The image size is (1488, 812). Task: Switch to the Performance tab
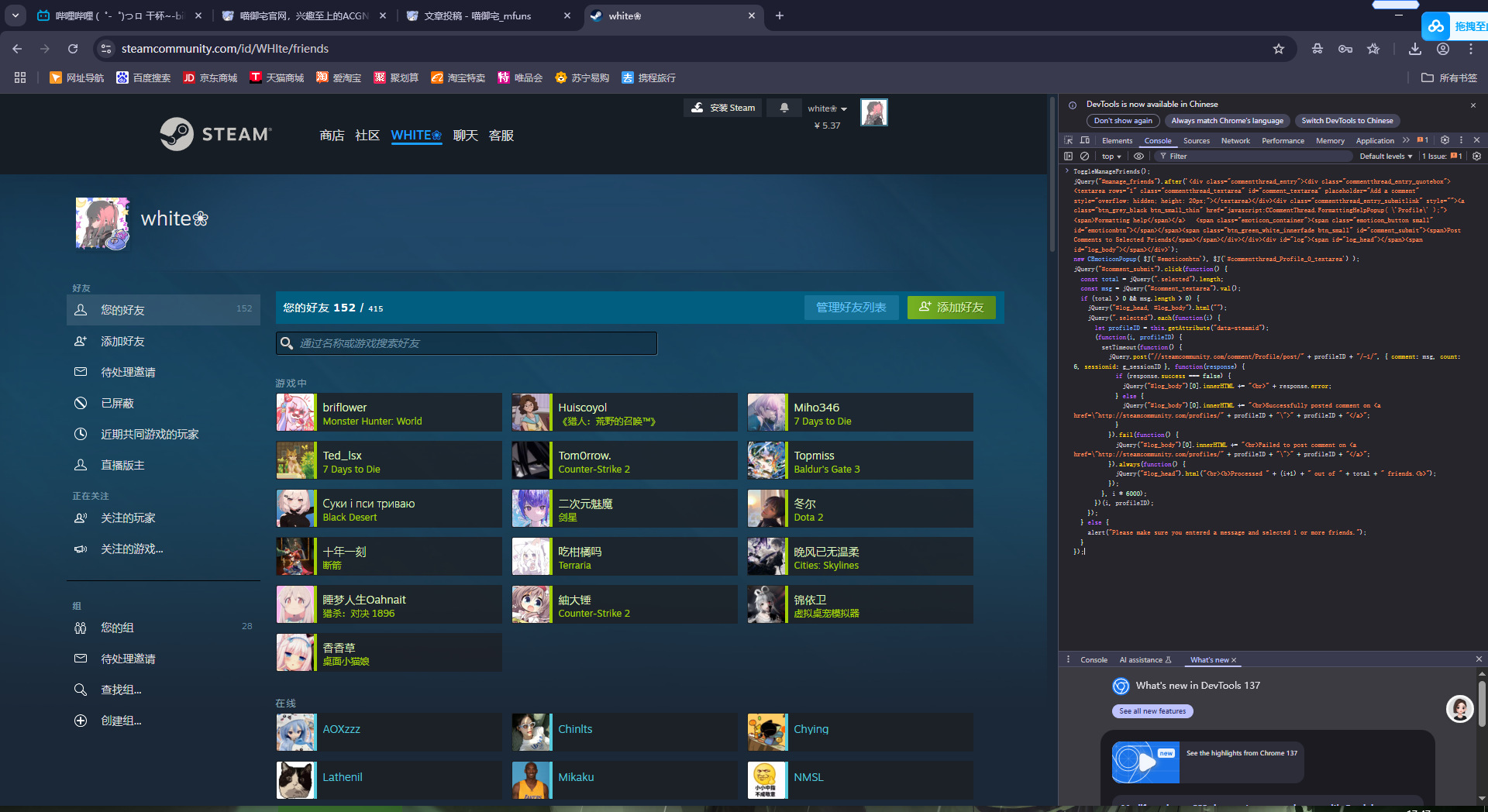[1283, 141]
